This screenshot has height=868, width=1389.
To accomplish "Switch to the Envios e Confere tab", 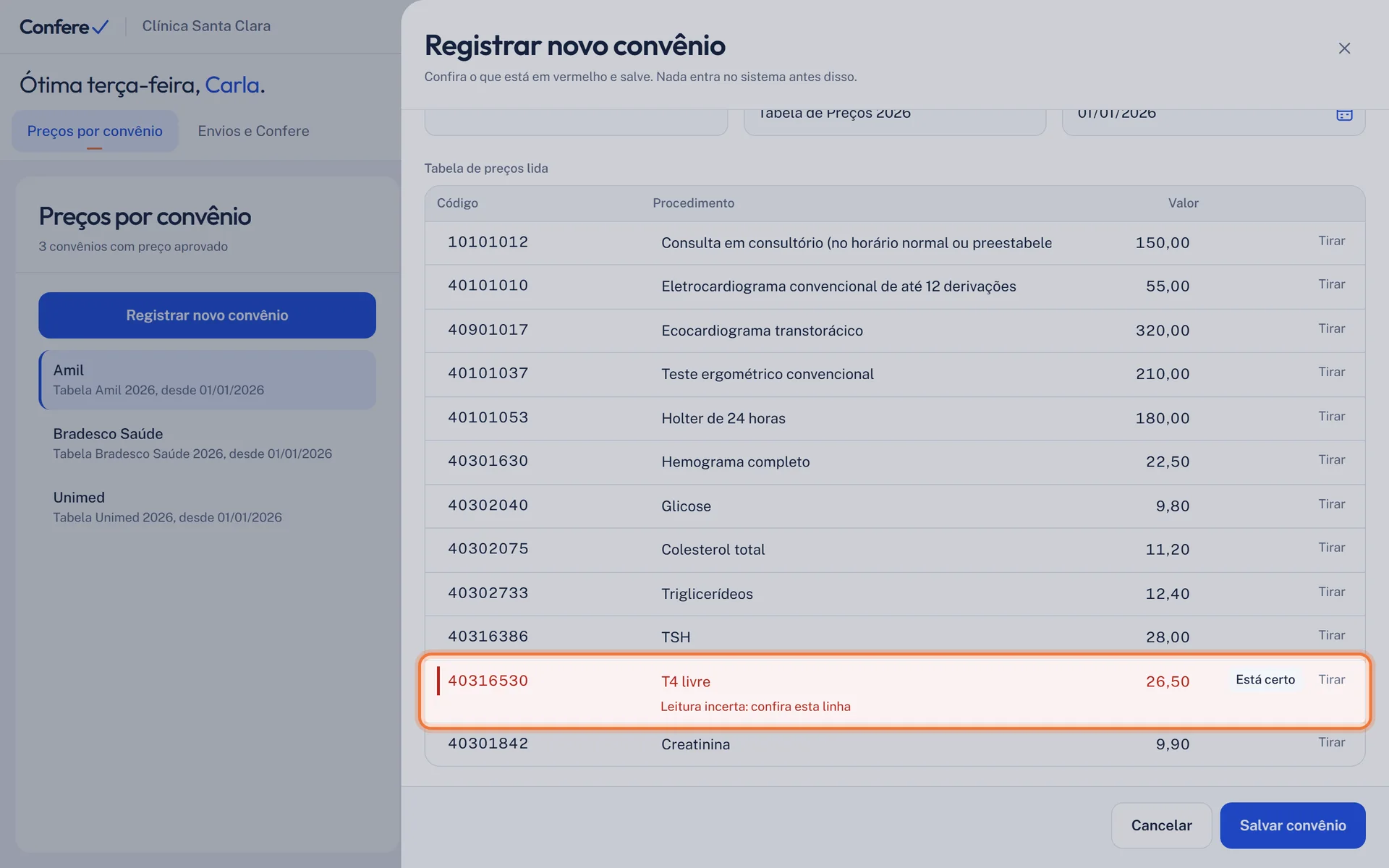I will 253,131.
